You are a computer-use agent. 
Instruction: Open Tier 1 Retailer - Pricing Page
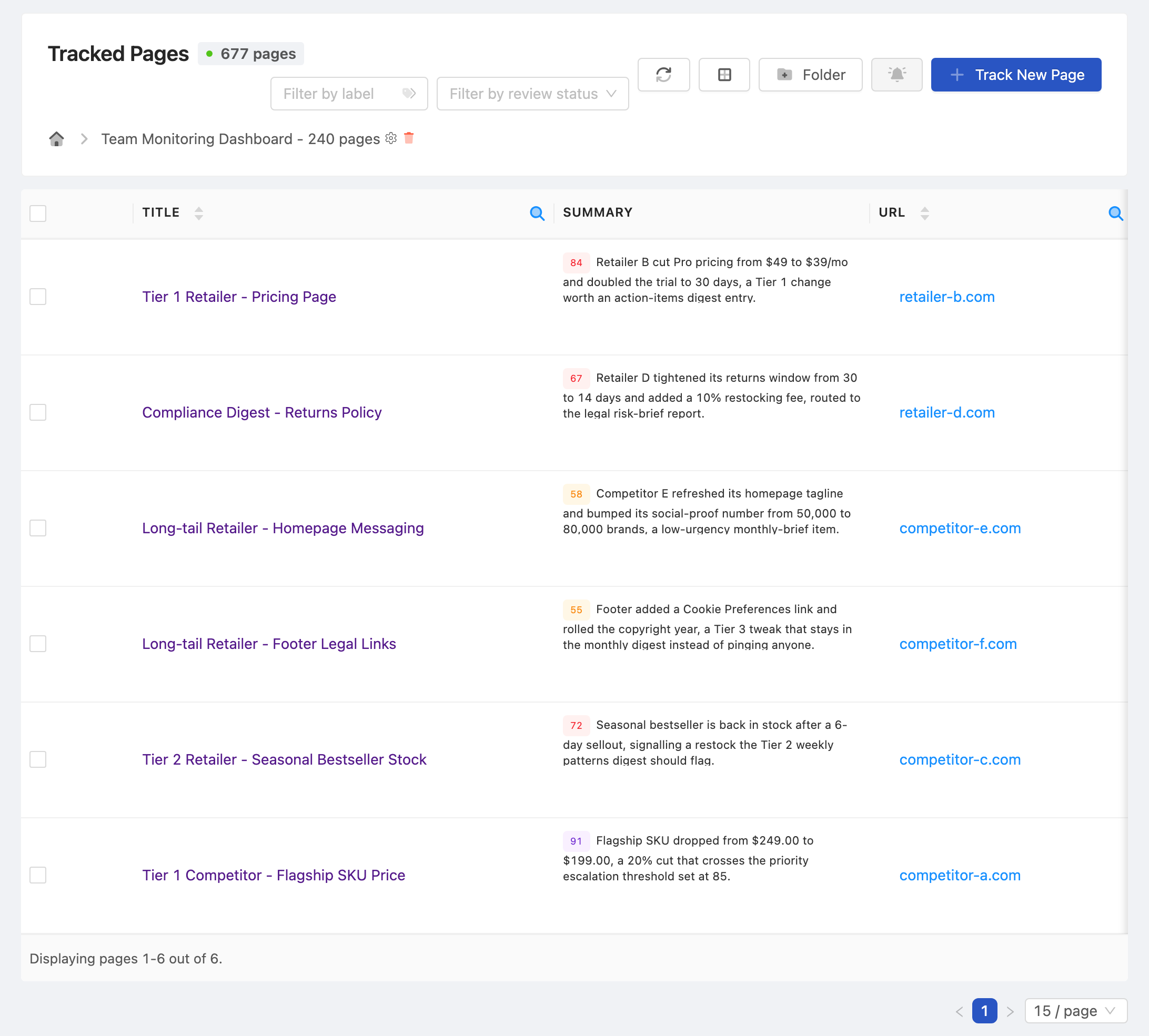point(239,297)
